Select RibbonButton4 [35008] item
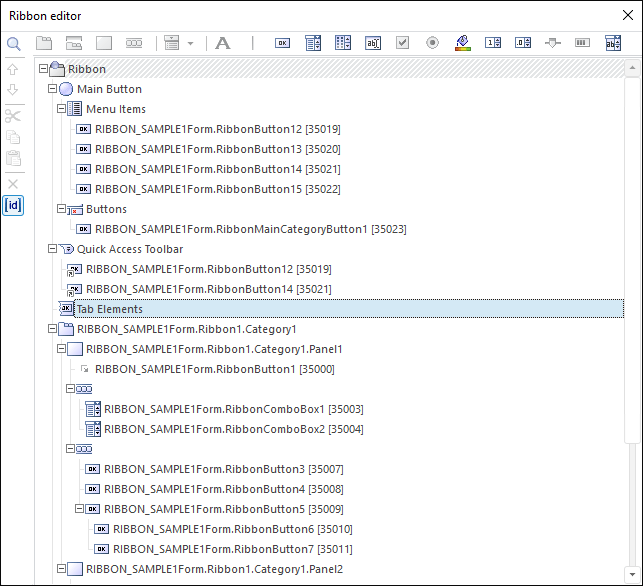This screenshot has height=586, width=643. tap(224, 489)
